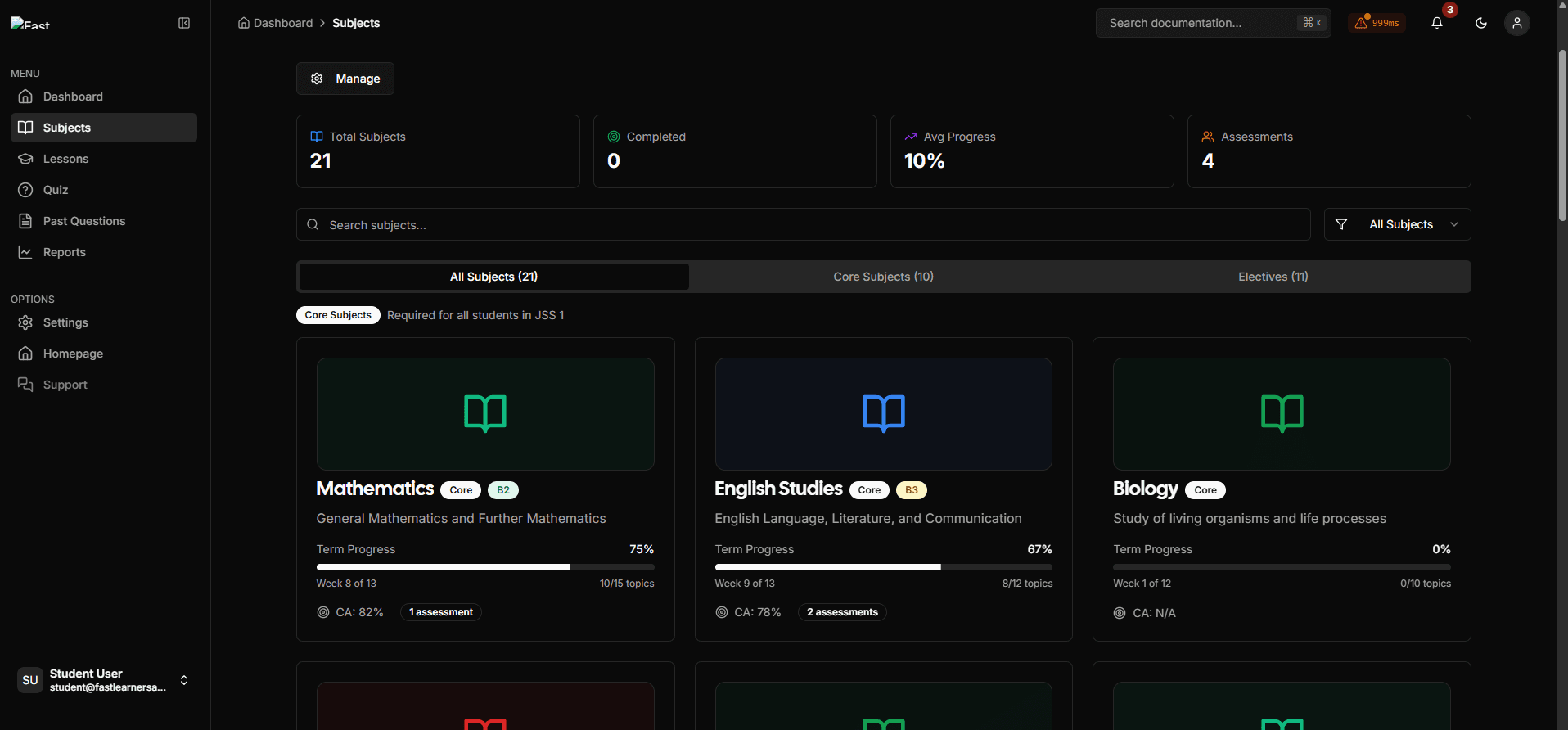Open the 2 assessments badge for English
This screenshot has width=1568, height=730.
click(x=842, y=612)
